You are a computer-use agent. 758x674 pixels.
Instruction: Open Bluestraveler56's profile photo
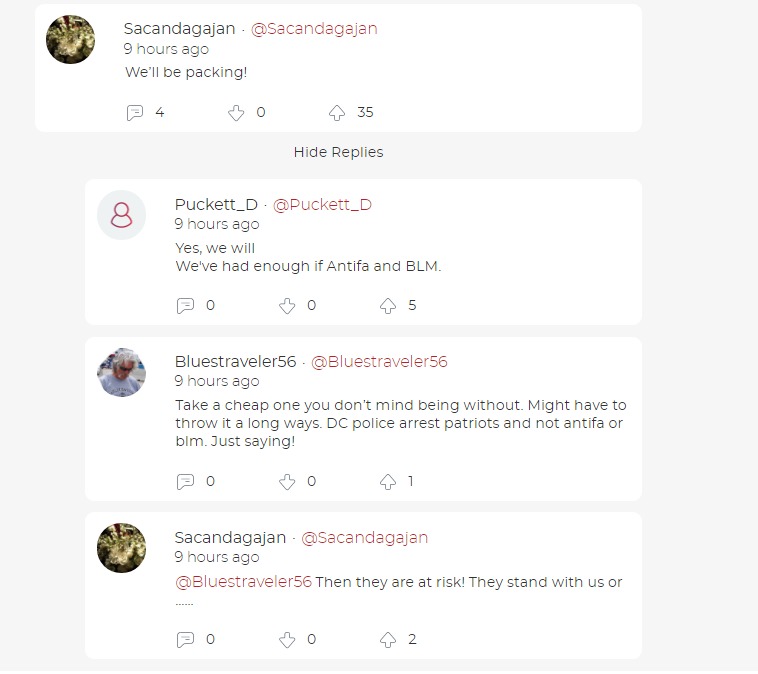tap(121, 373)
